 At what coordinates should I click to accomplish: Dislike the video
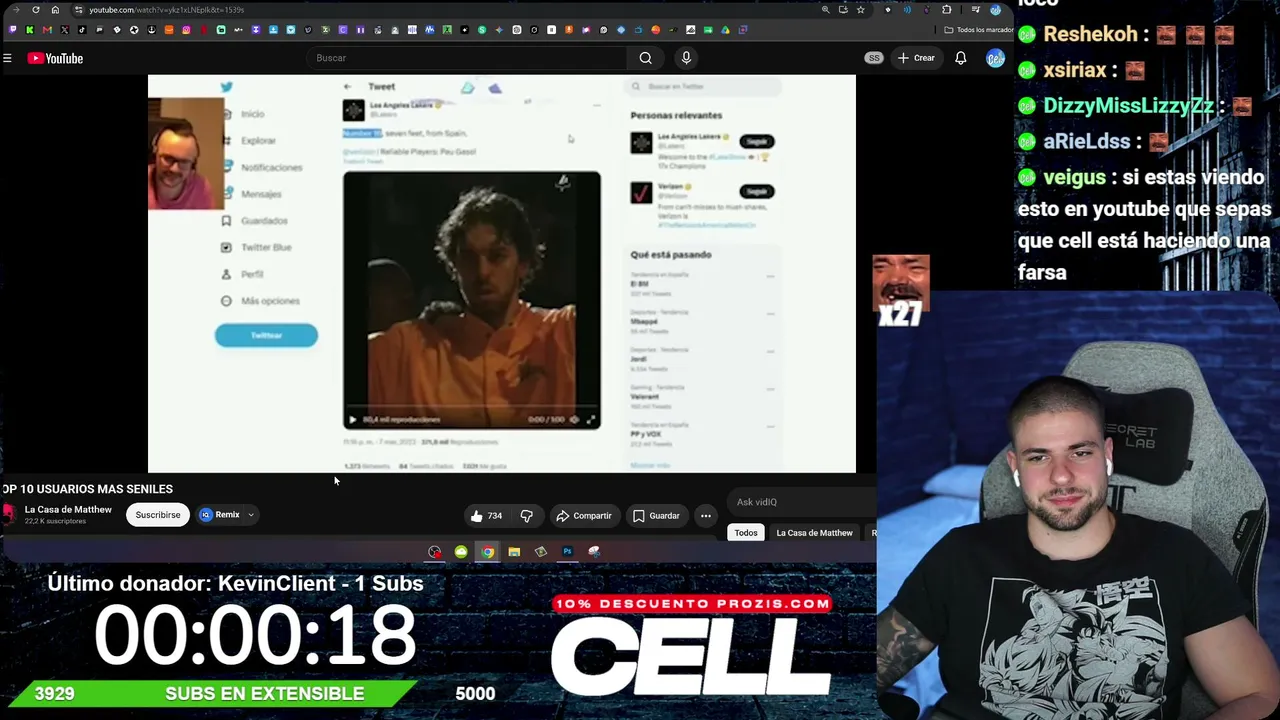[x=527, y=516]
